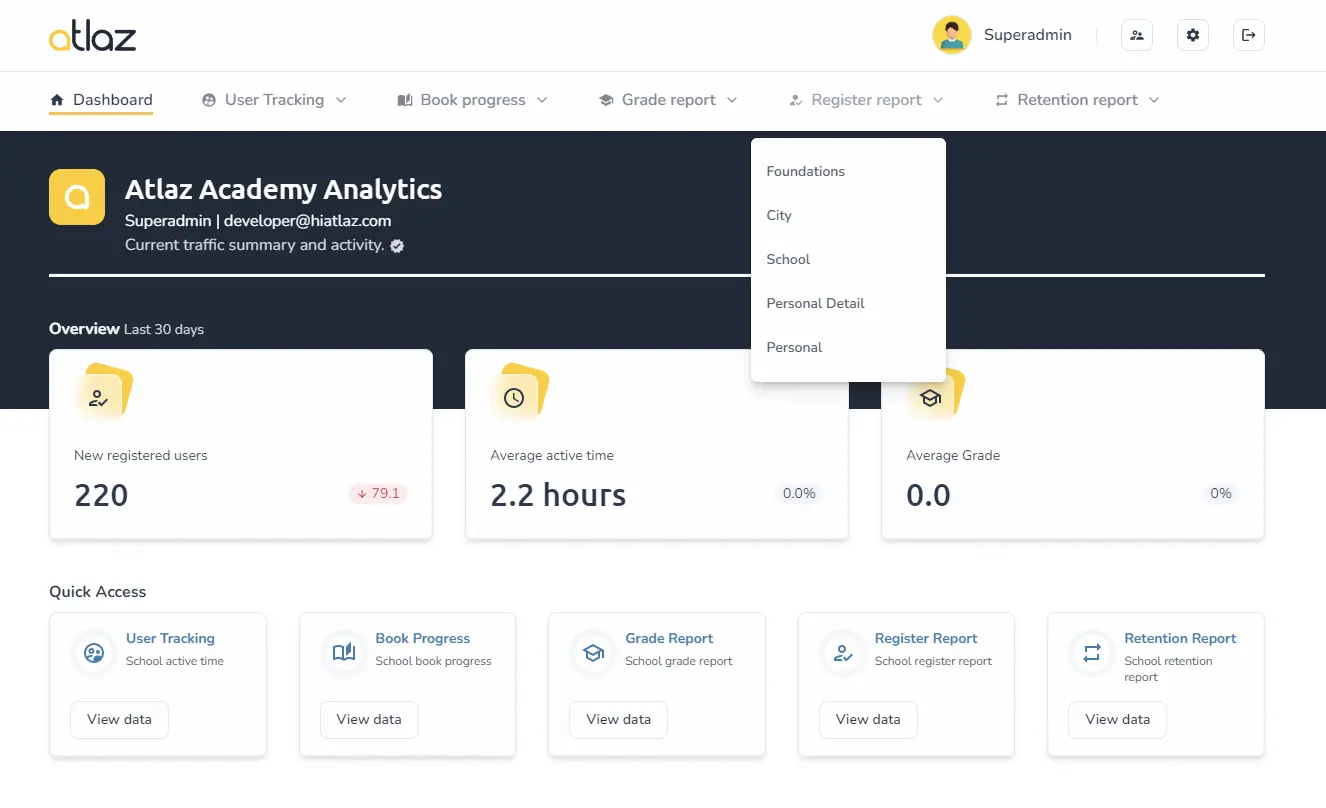Click View data under User Tracking
The height and width of the screenshot is (808, 1326).
tap(119, 719)
